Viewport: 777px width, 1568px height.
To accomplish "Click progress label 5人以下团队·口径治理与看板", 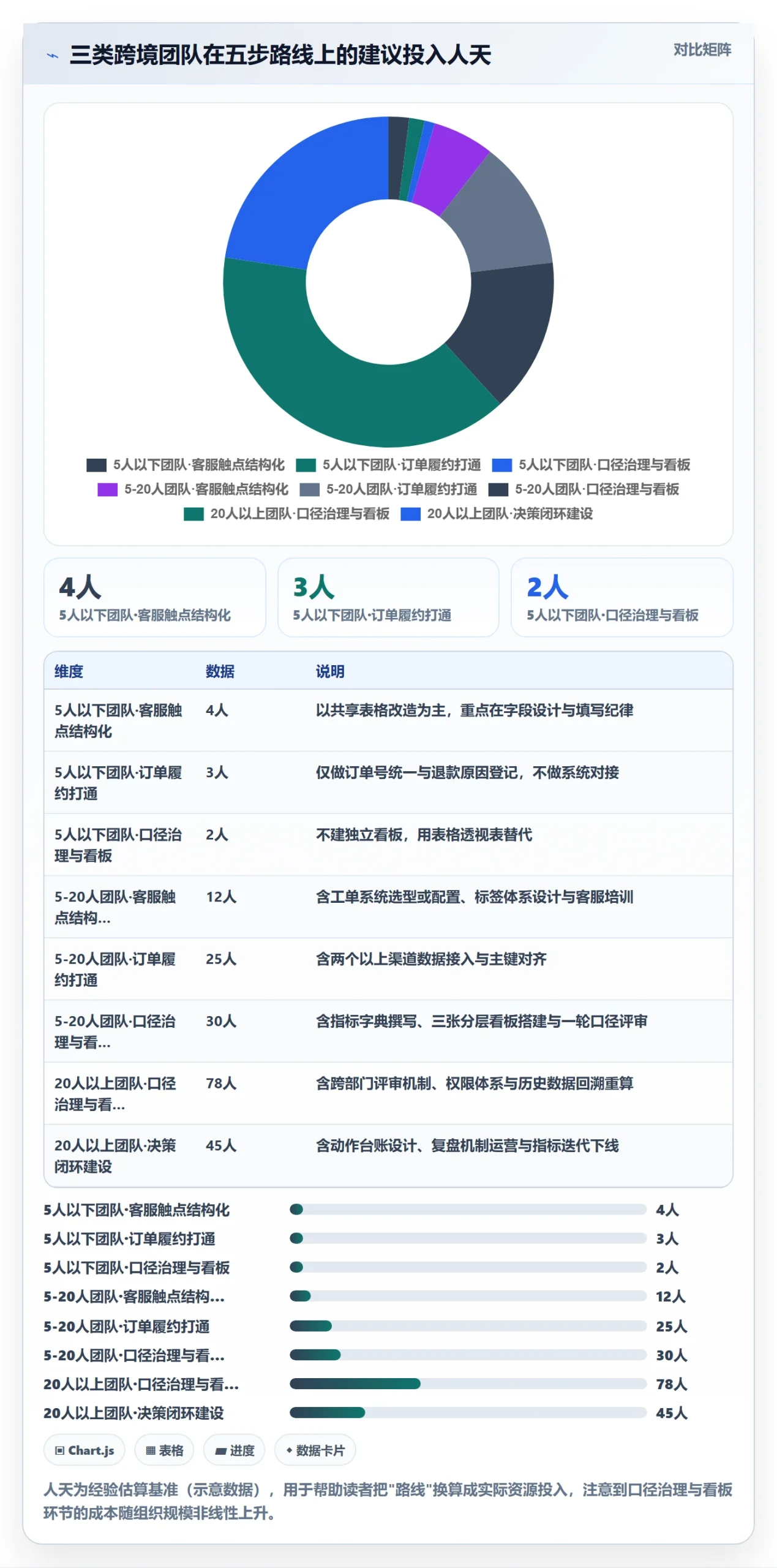I will click(x=137, y=1267).
